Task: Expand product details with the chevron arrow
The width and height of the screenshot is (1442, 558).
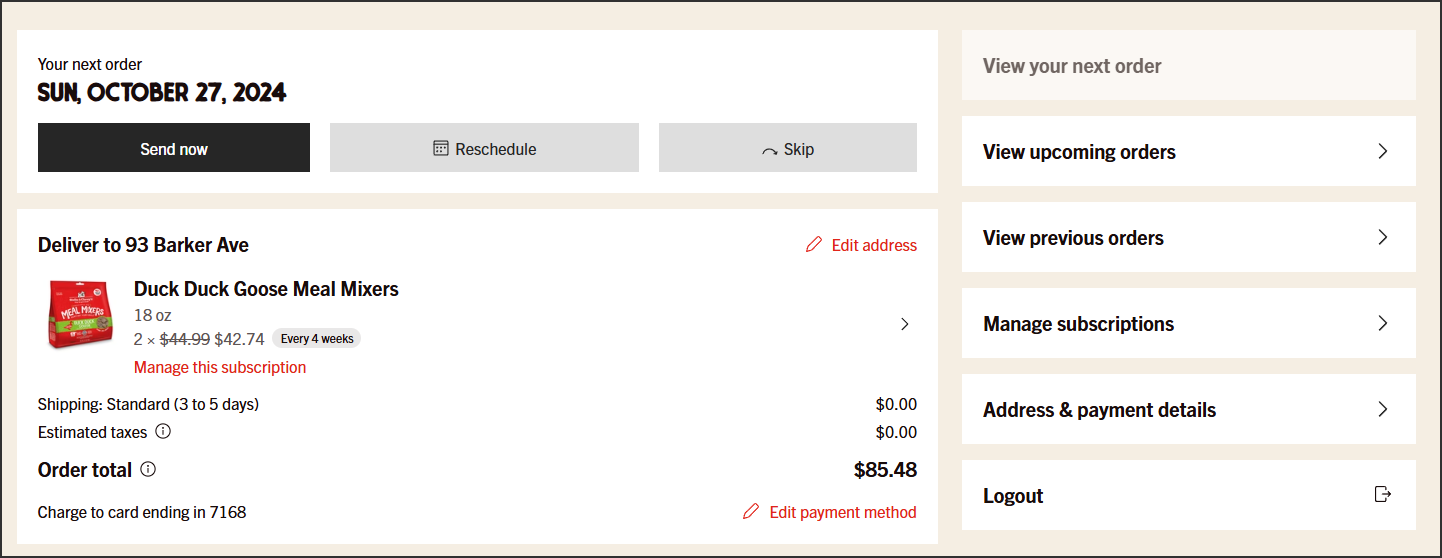Action: pyautogui.click(x=904, y=324)
